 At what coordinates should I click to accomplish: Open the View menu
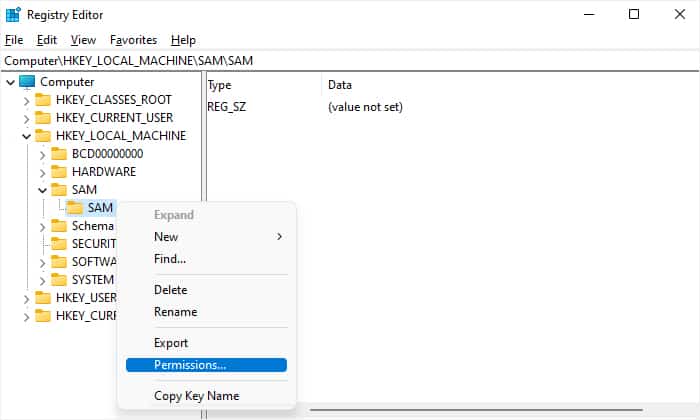point(83,40)
